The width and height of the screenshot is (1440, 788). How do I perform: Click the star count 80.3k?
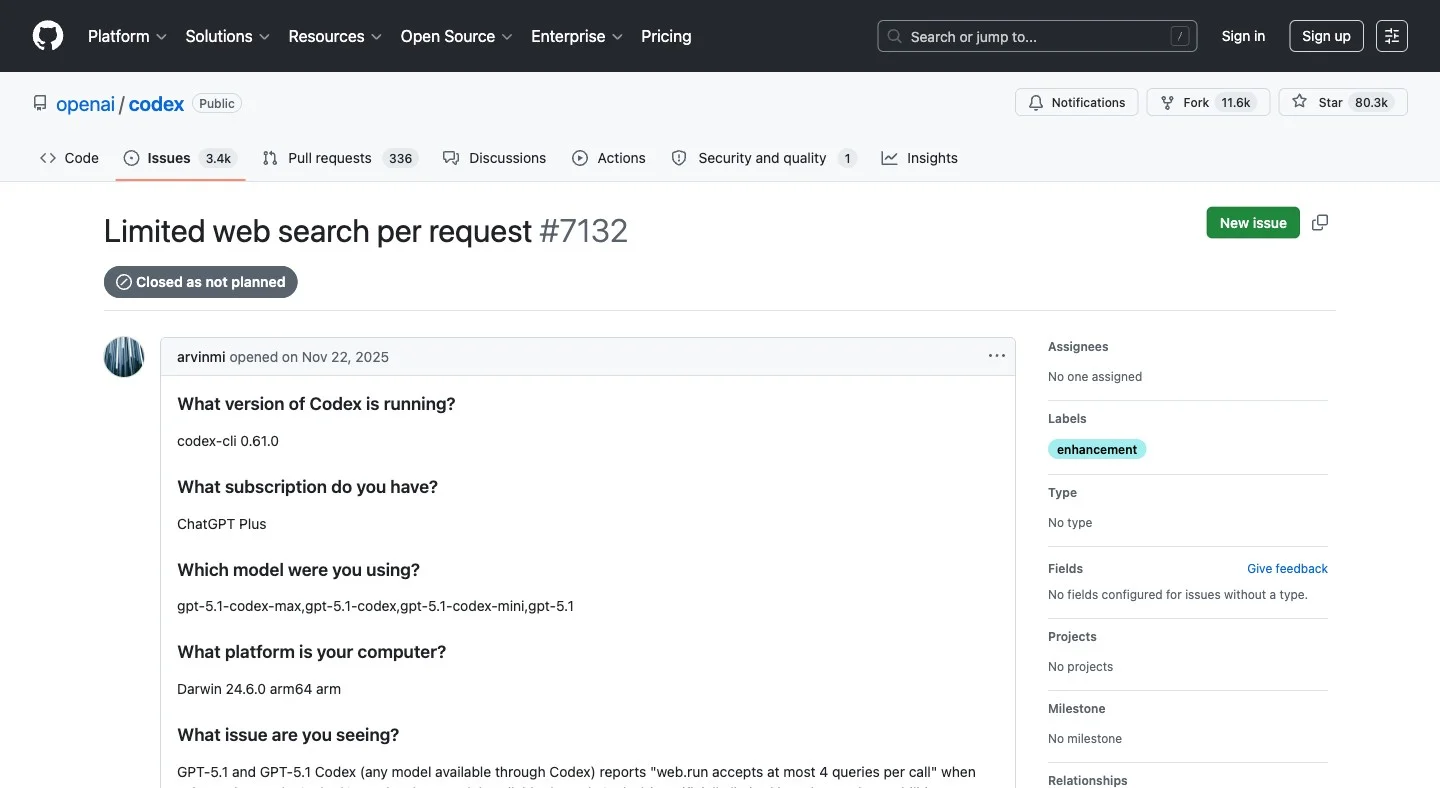click(1372, 102)
